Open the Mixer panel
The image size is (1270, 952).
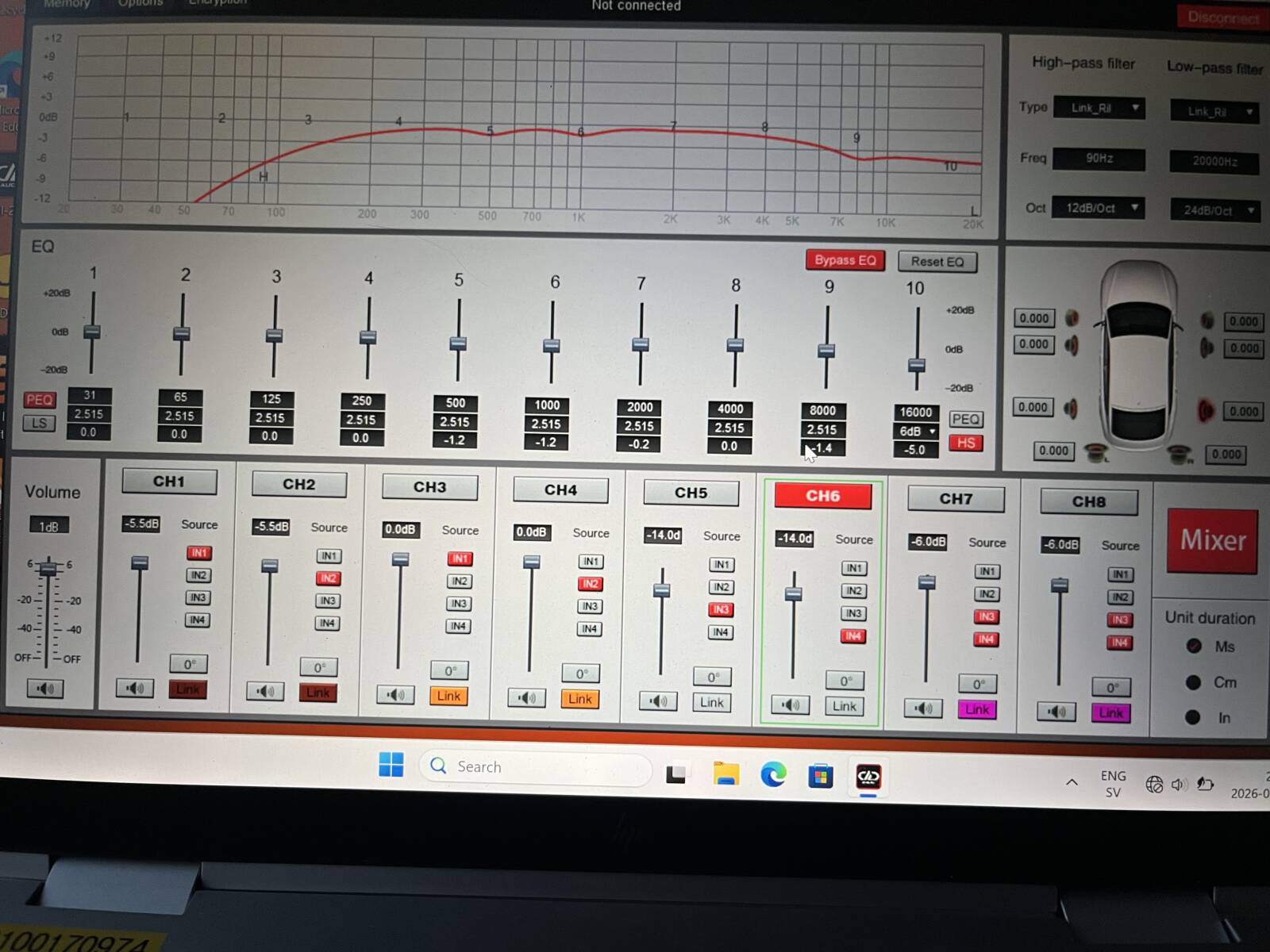[1212, 541]
